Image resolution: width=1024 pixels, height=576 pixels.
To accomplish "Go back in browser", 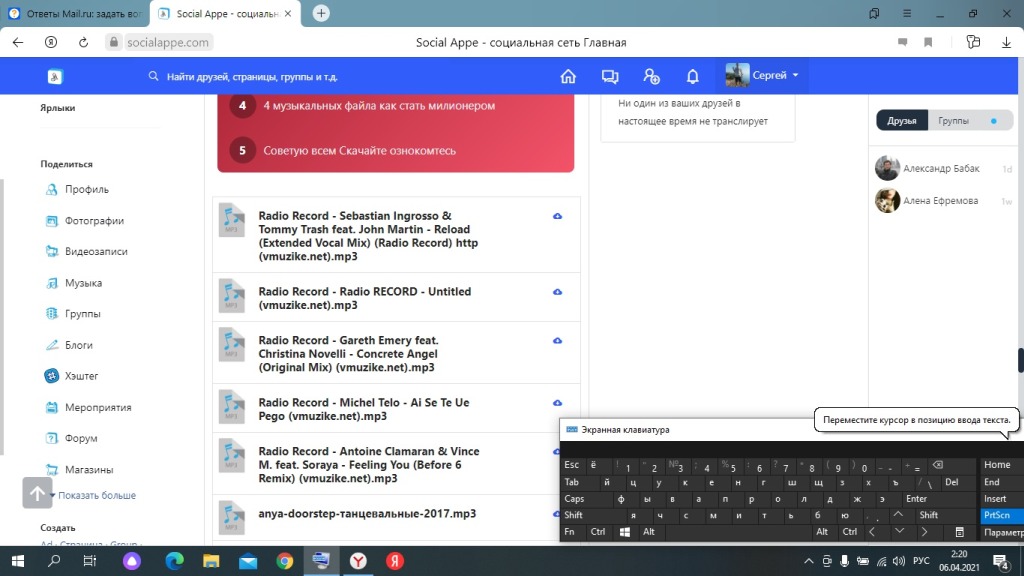I will pyautogui.click(x=18, y=42).
